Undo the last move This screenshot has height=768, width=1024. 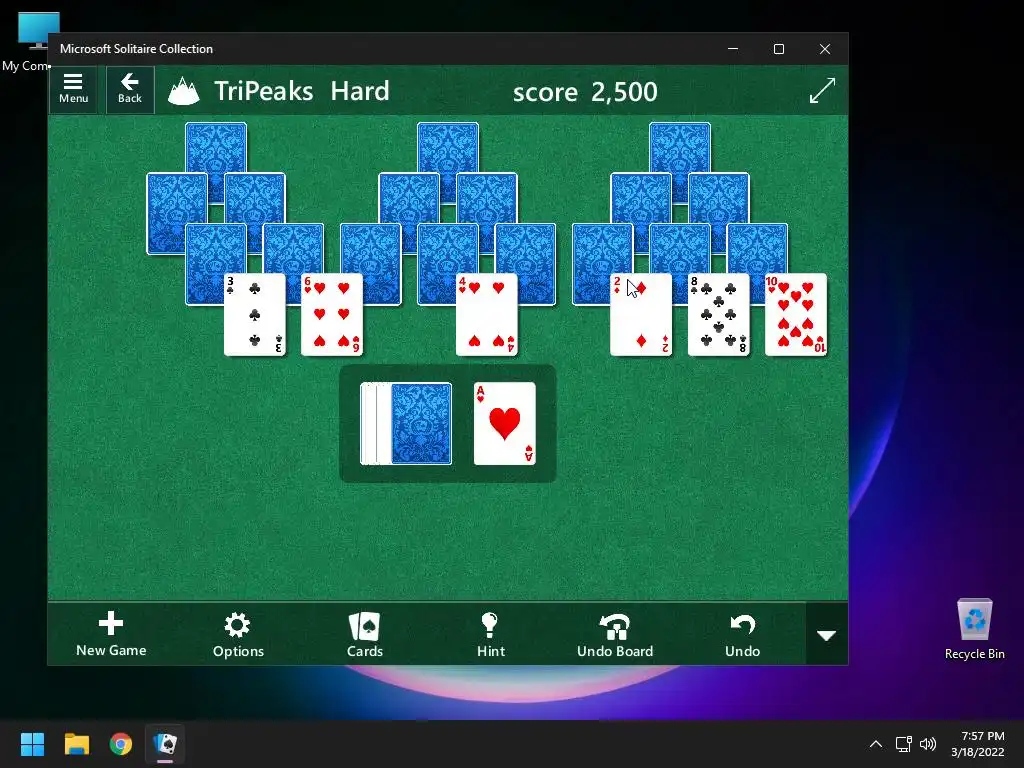point(743,633)
